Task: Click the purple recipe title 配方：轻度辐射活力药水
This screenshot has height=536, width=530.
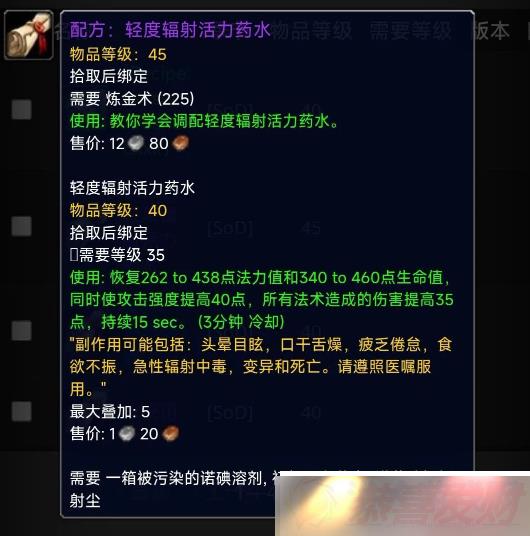Action: pyautogui.click(x=170, y=30)
